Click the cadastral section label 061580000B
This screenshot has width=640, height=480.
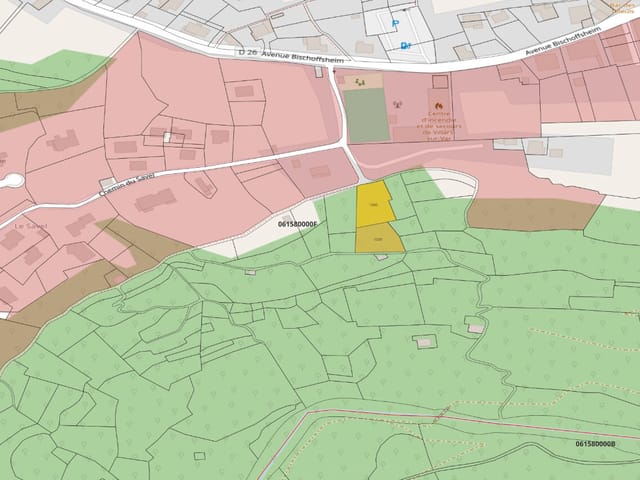coord(596,444)
